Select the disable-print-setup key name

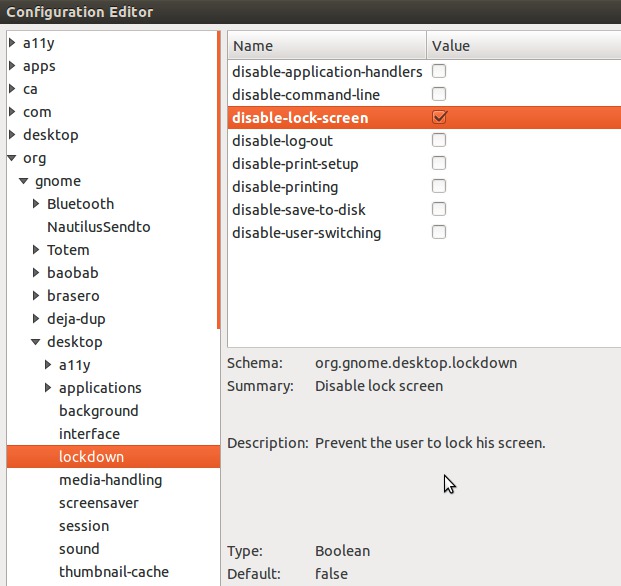[x=295, y=164]
